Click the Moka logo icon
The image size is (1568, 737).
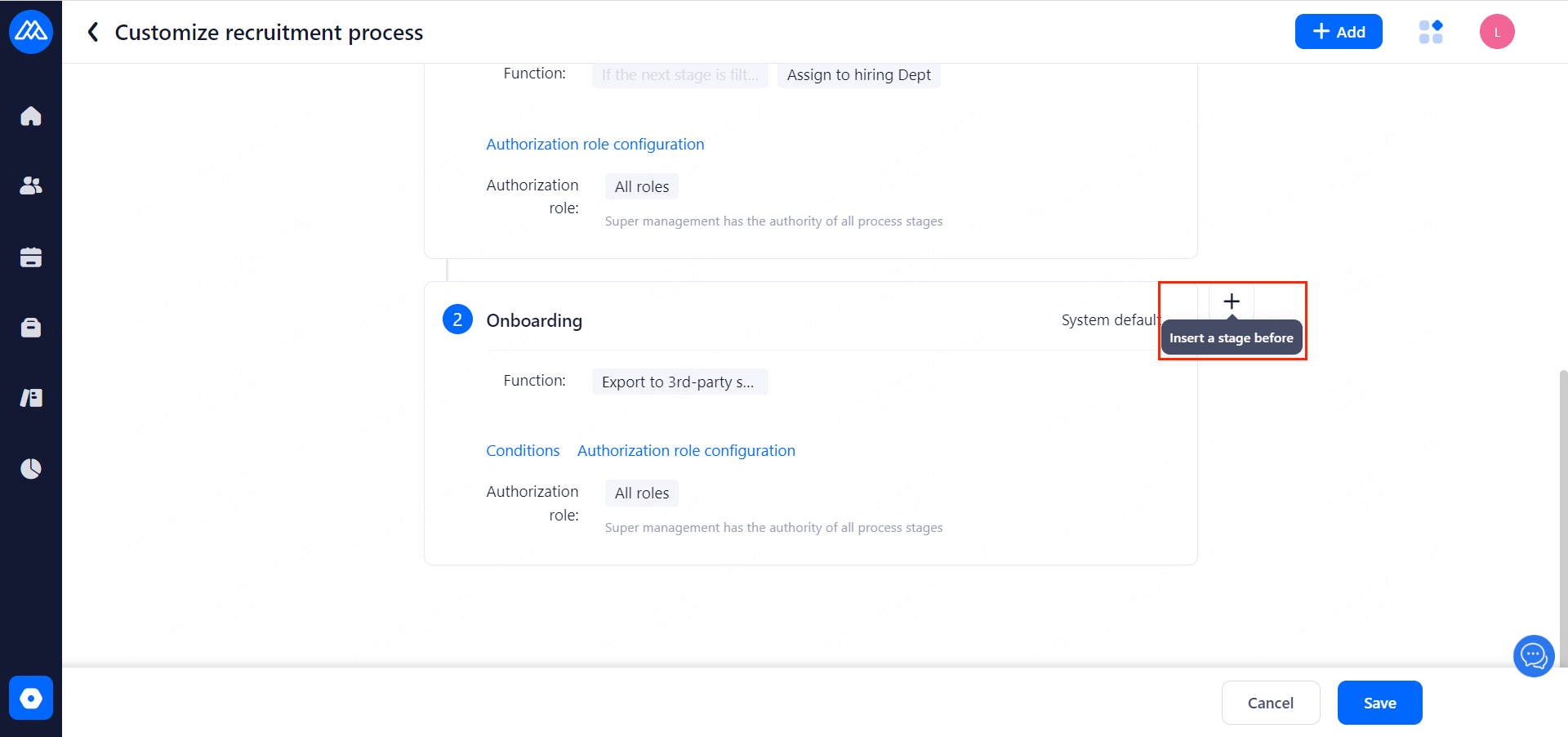31,32
